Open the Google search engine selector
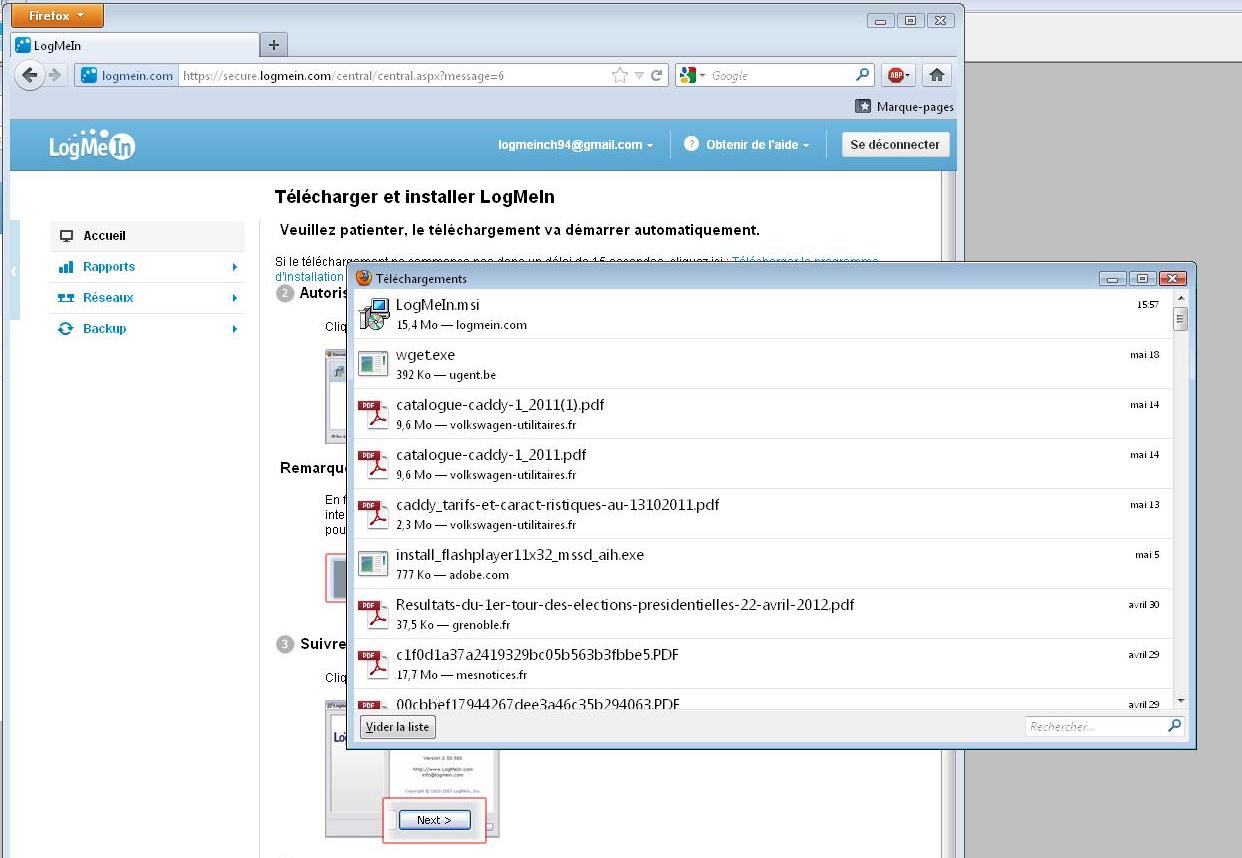The height and width of the screenshot is (858, 1242). pyautogui.click(x=691, y=75)
